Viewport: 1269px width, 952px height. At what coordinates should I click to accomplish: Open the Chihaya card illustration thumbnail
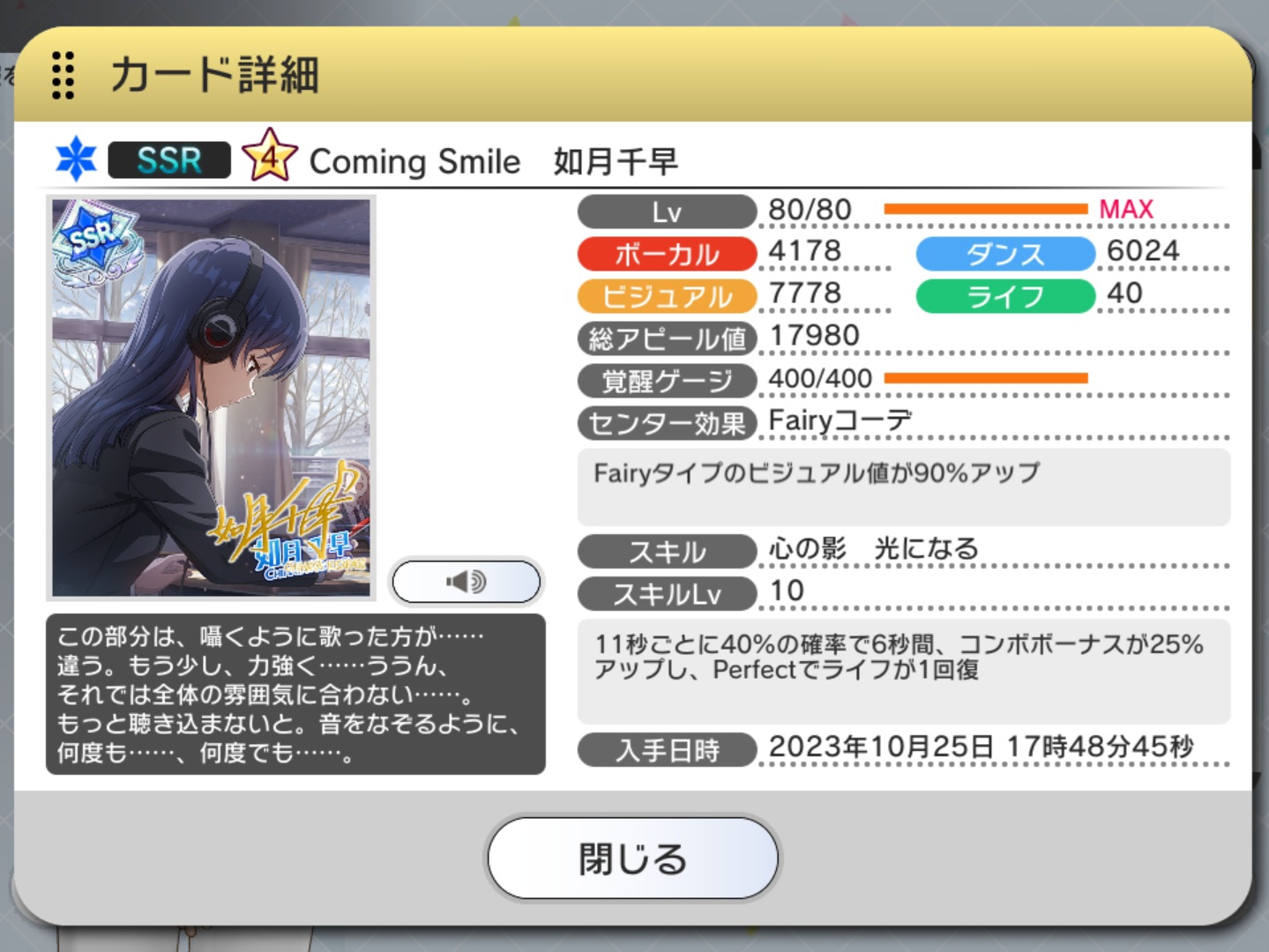211,398
